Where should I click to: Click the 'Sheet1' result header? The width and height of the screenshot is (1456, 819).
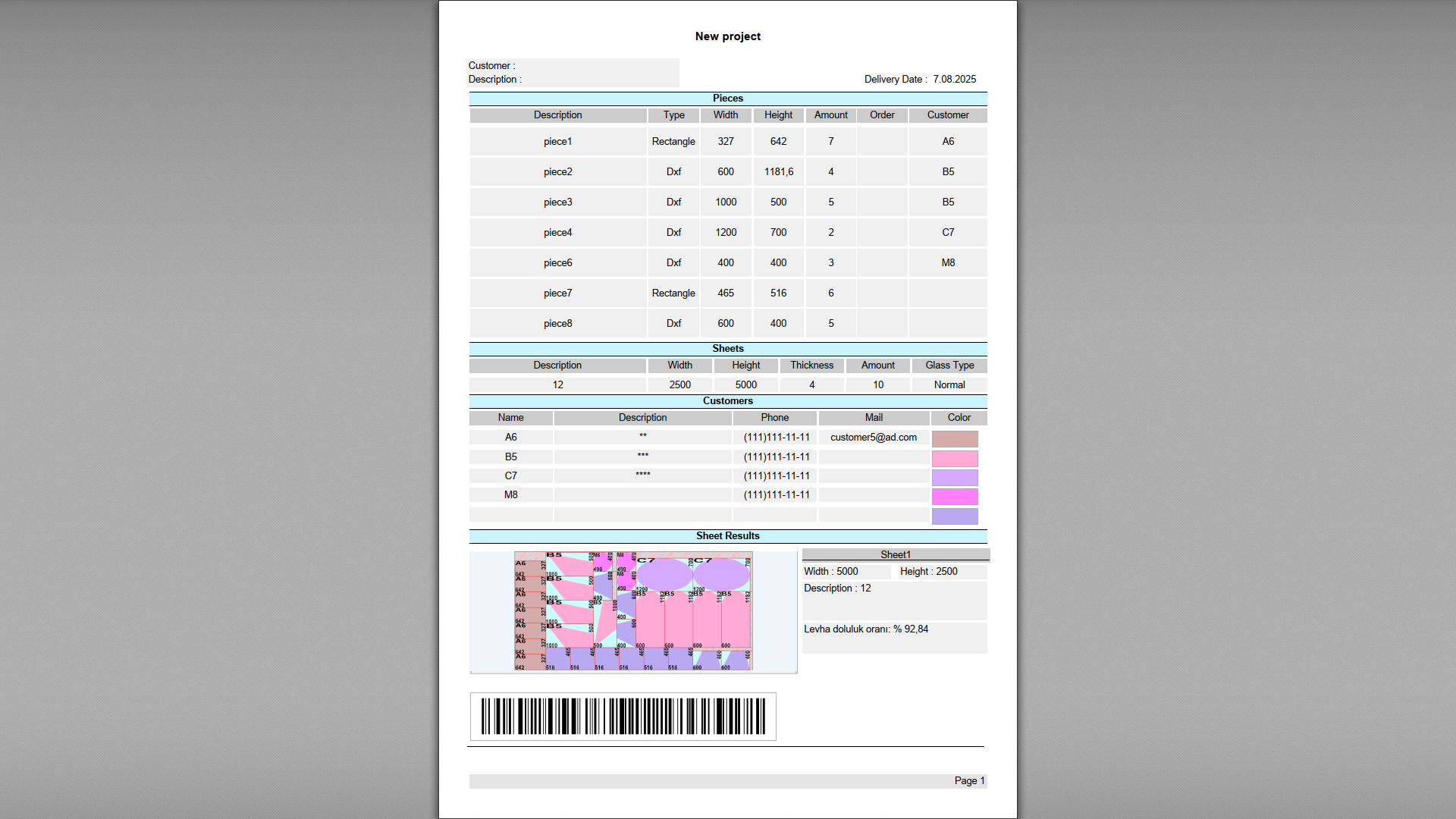[x=896, y=555]
